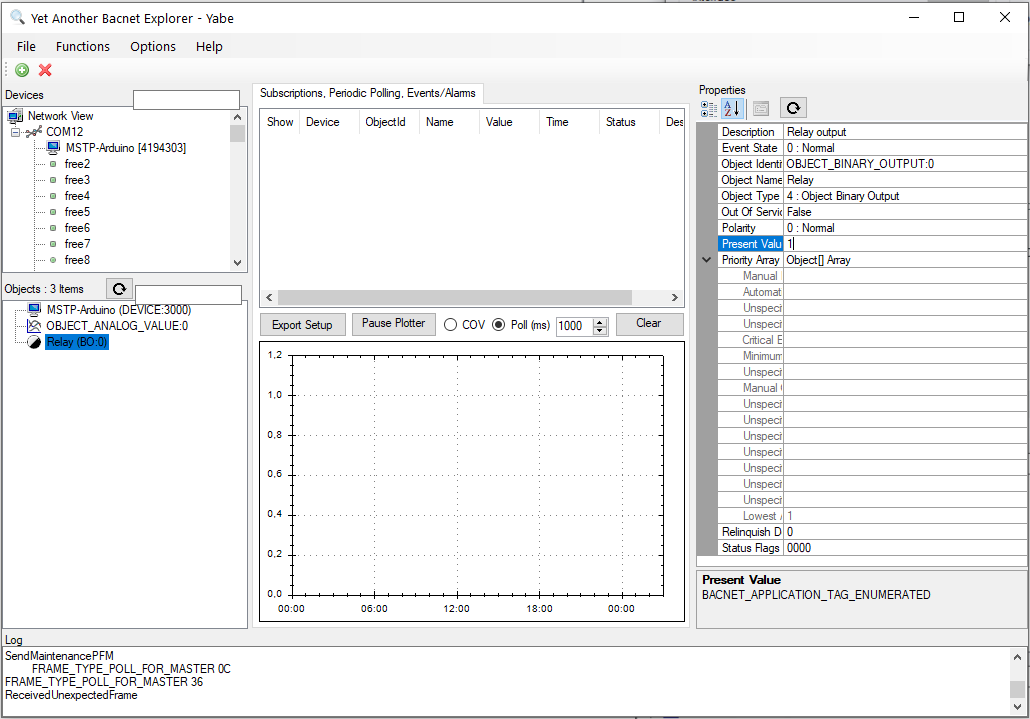Increase the poll interval with the up arrow
This screenshot has height=719, width=1030.
(600, 322)
